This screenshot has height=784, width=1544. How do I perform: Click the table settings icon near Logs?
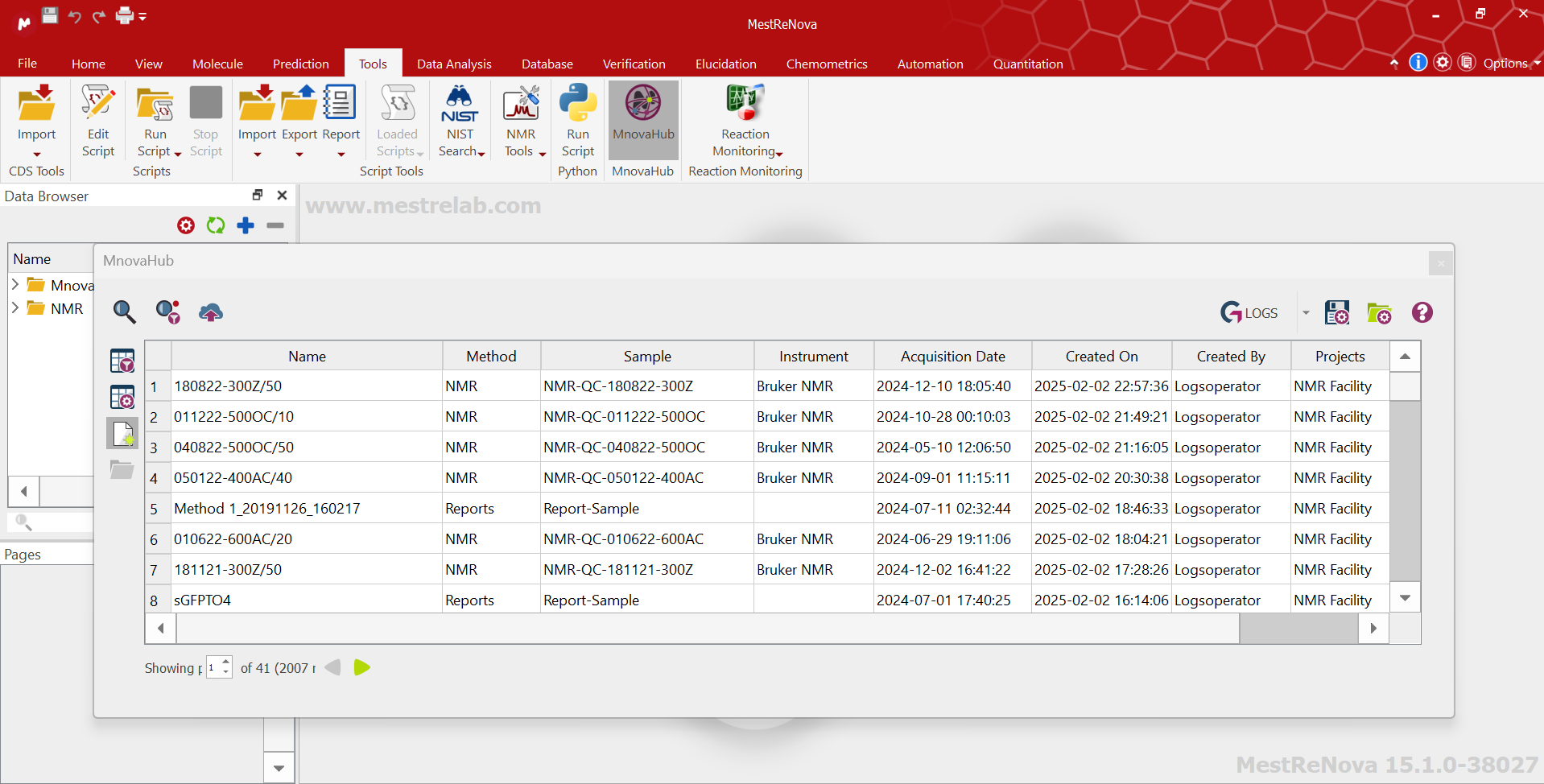coord(1337,312)
